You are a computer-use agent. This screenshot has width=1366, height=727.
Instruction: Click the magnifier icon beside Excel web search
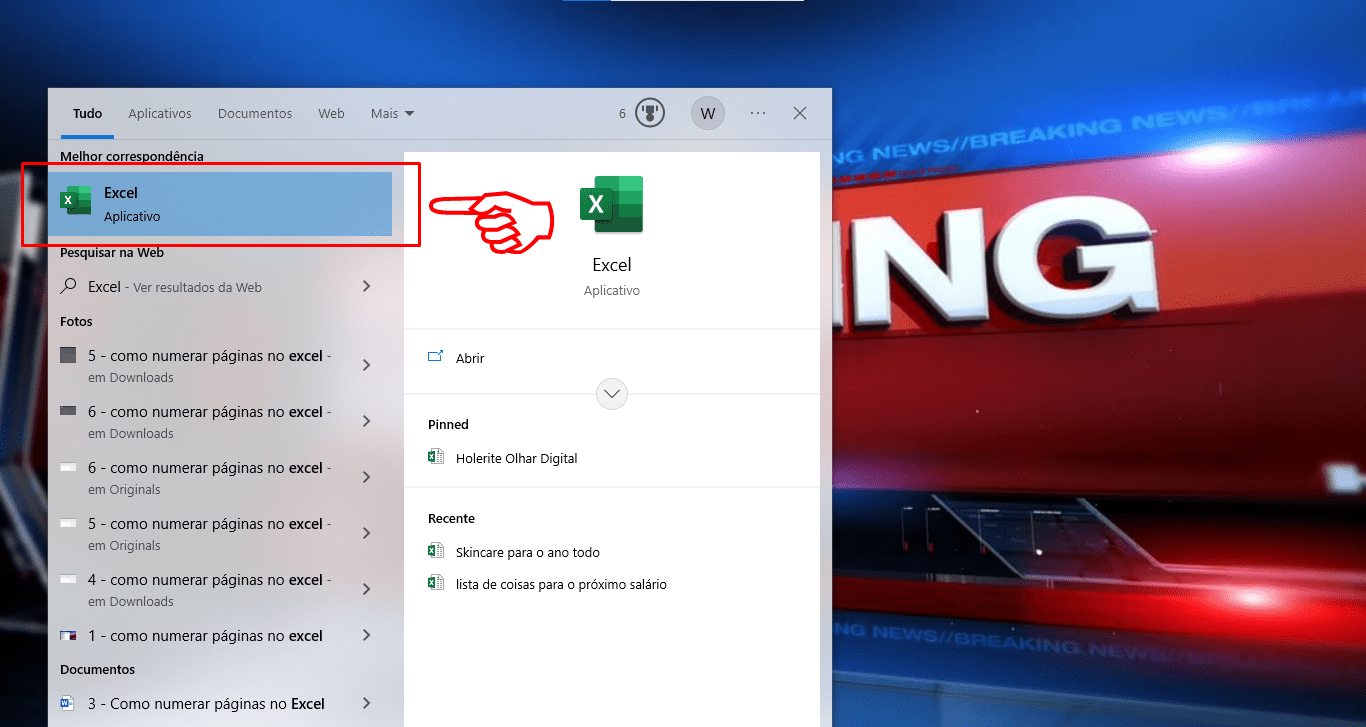[x=68, y=286]
